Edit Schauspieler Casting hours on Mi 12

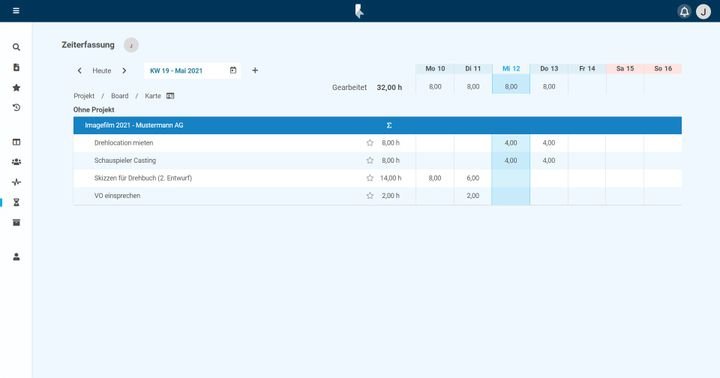coord(511,160)
